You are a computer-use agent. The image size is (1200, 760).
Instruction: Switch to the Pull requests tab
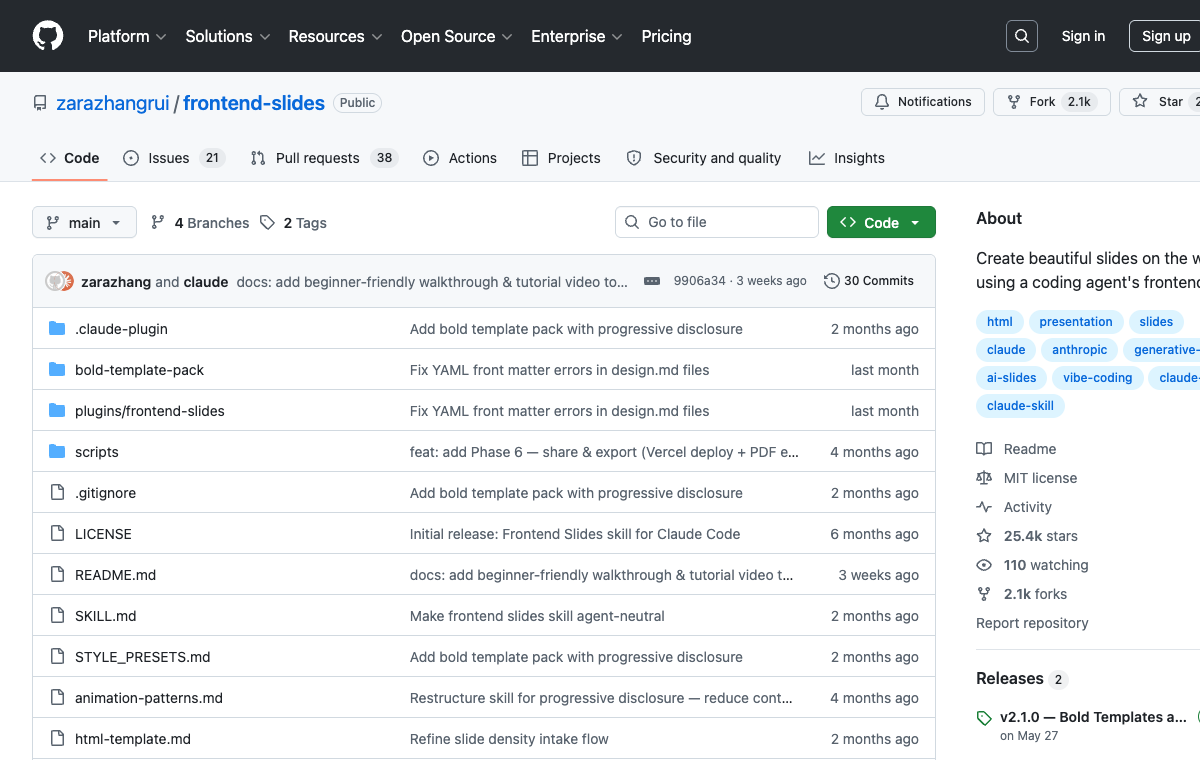324,158
